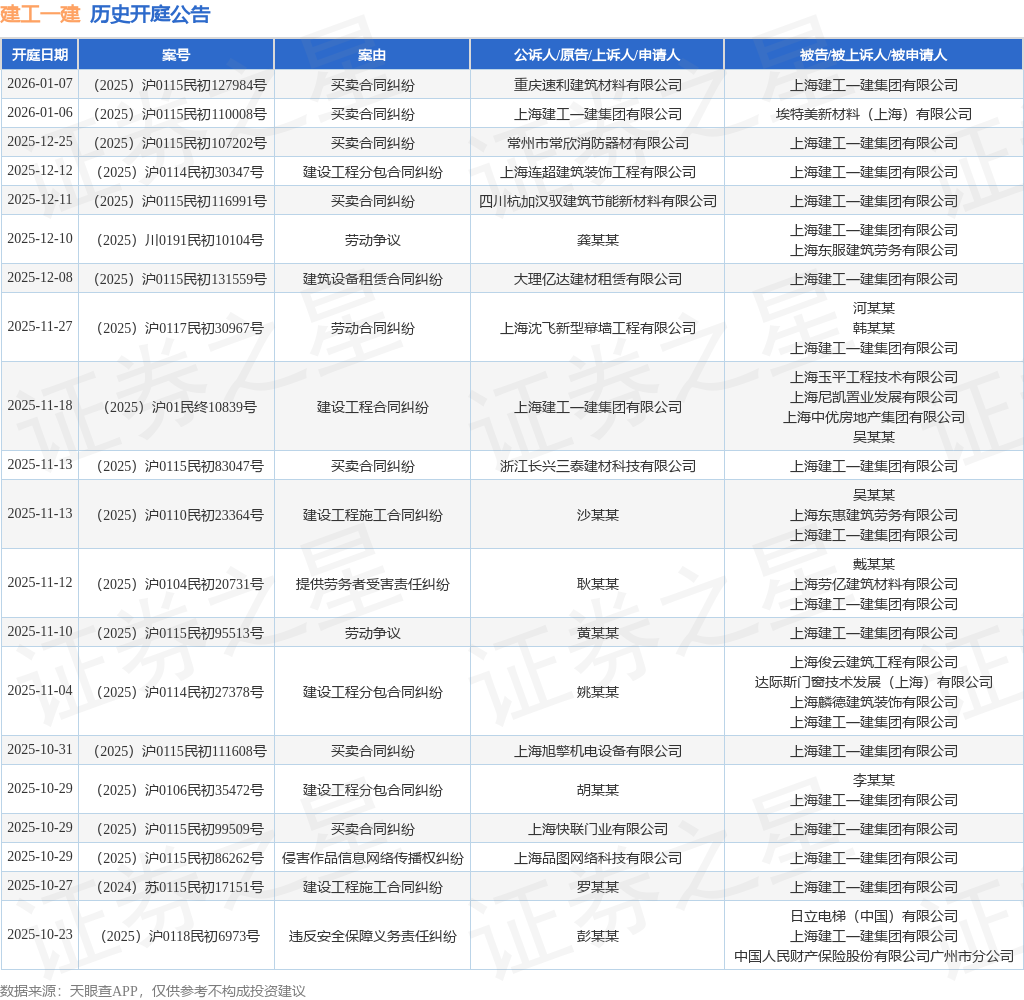Click the 历史开庭公告 heading
The height and width of the screenshot is (1000, 1024).
click(x=150, y=14)
